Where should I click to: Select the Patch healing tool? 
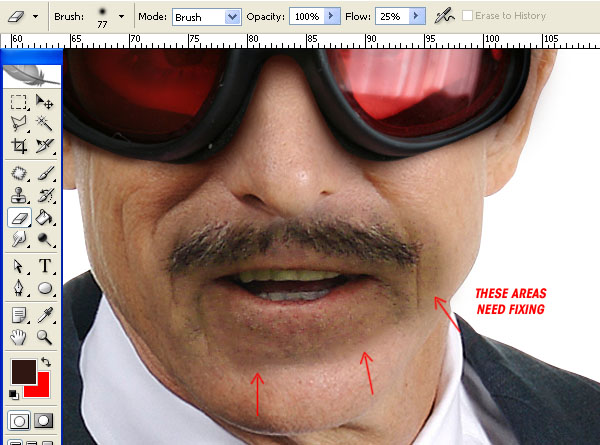tap(19, 173)
